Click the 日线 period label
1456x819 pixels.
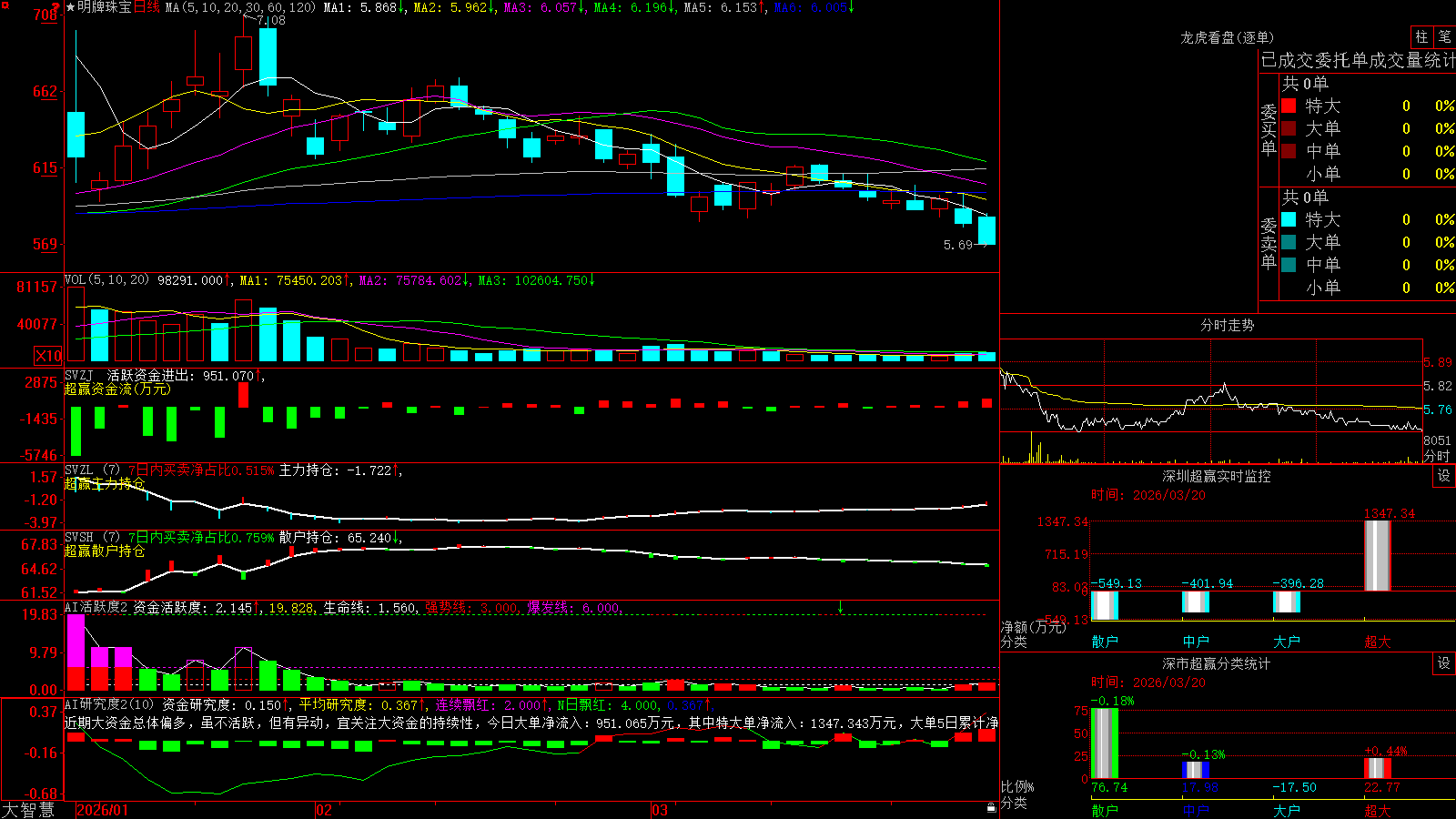(x=147, y=7)
